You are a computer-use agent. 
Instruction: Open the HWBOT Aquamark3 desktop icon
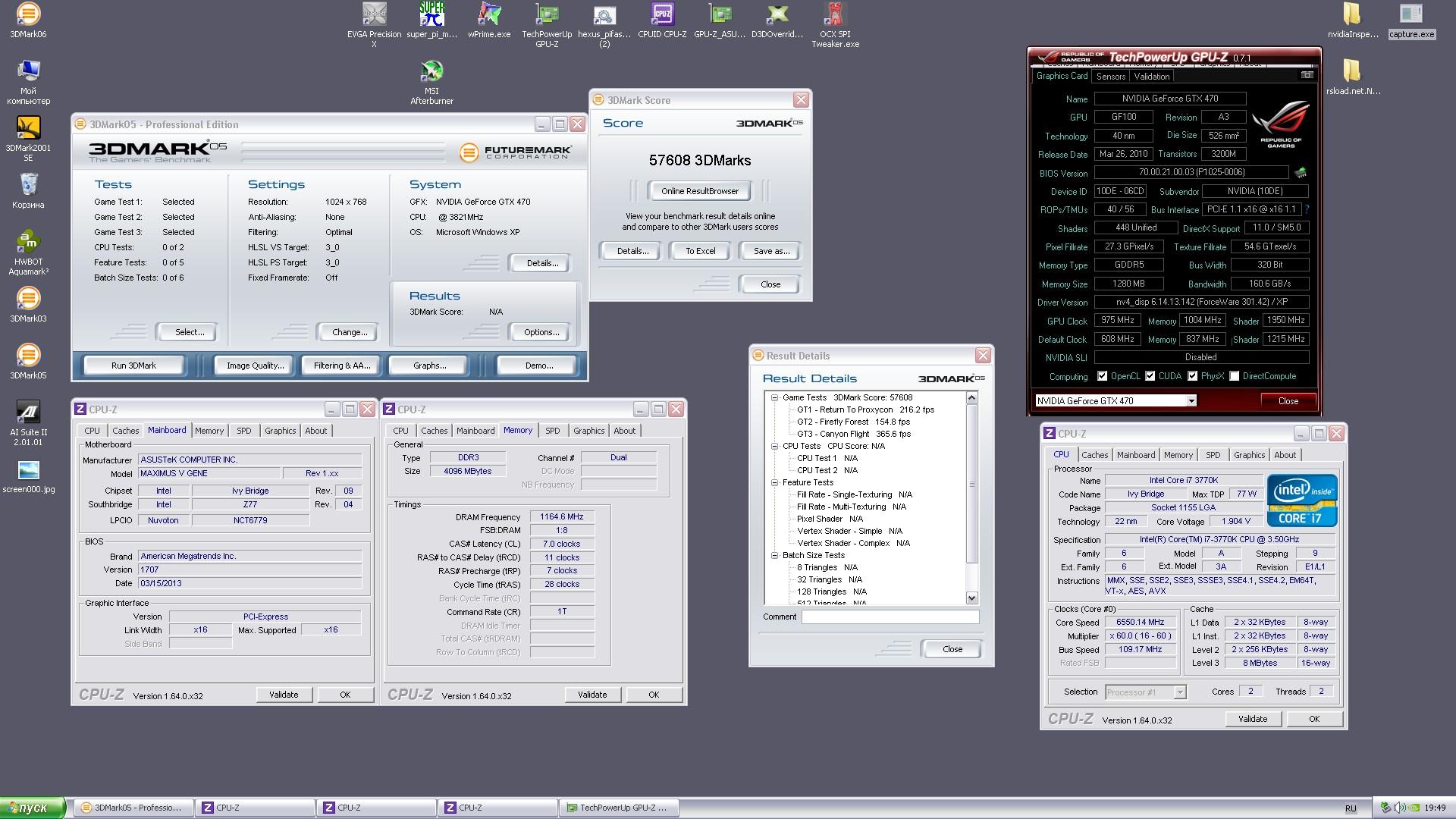click(28, 252)
